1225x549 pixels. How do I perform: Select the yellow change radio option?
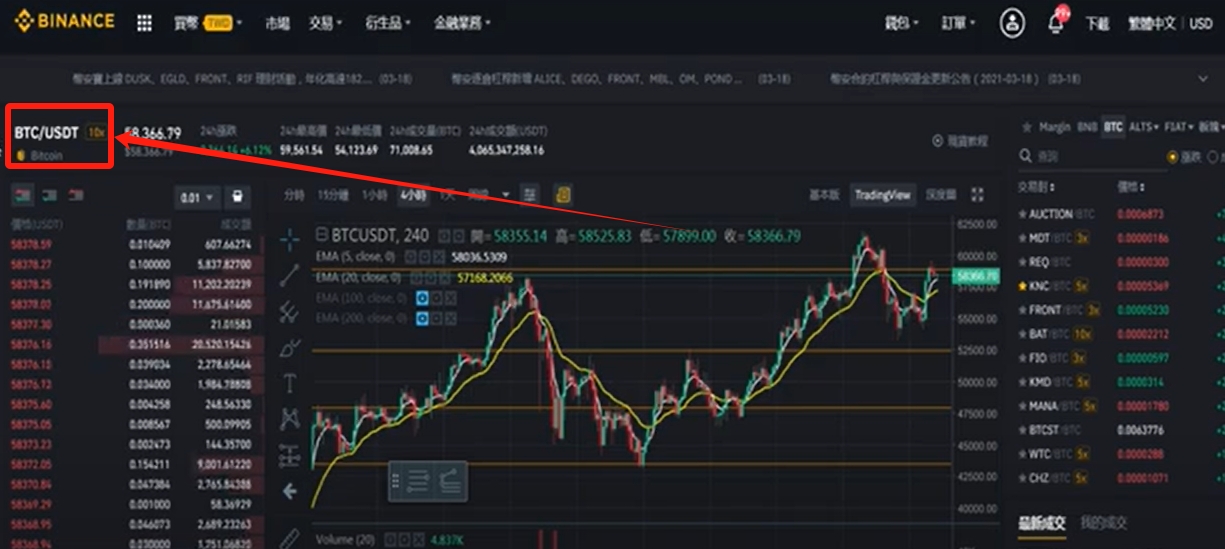pyautogui.click(x=1173, y=157)
